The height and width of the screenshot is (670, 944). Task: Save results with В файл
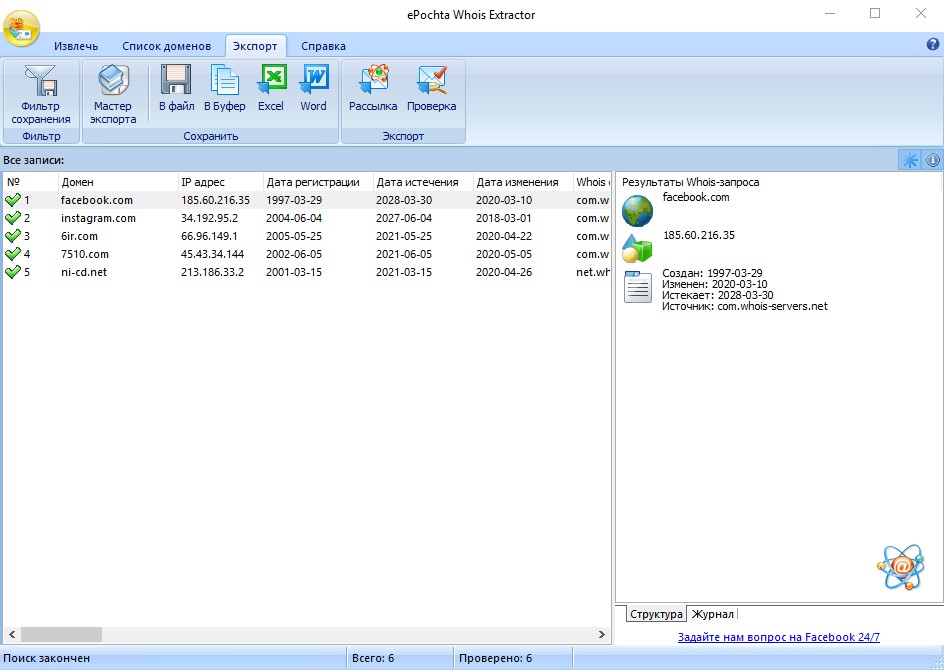[x=176, y=88]
